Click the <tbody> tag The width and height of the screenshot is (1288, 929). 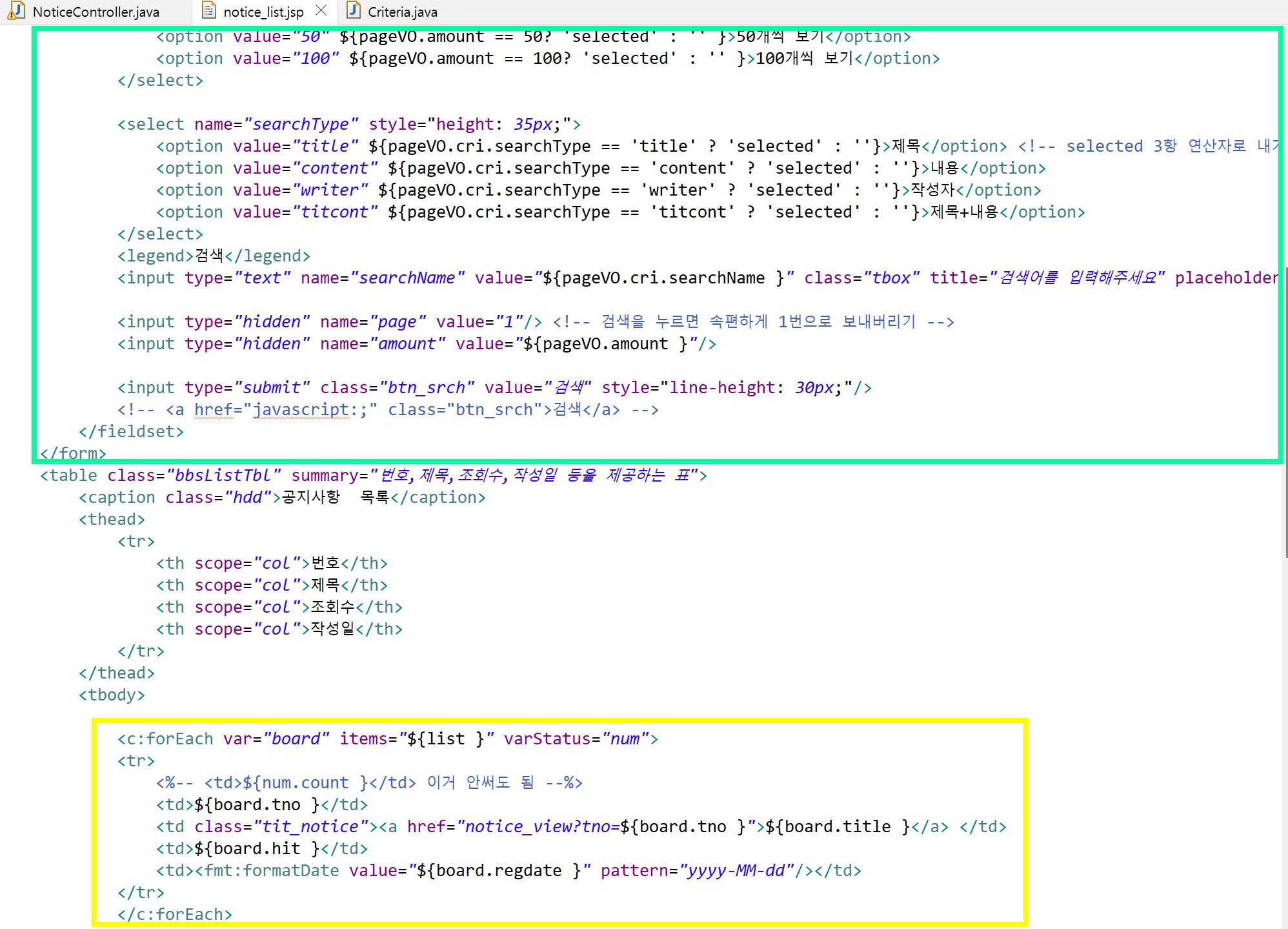pyautogui.click(x=112, y=695)
